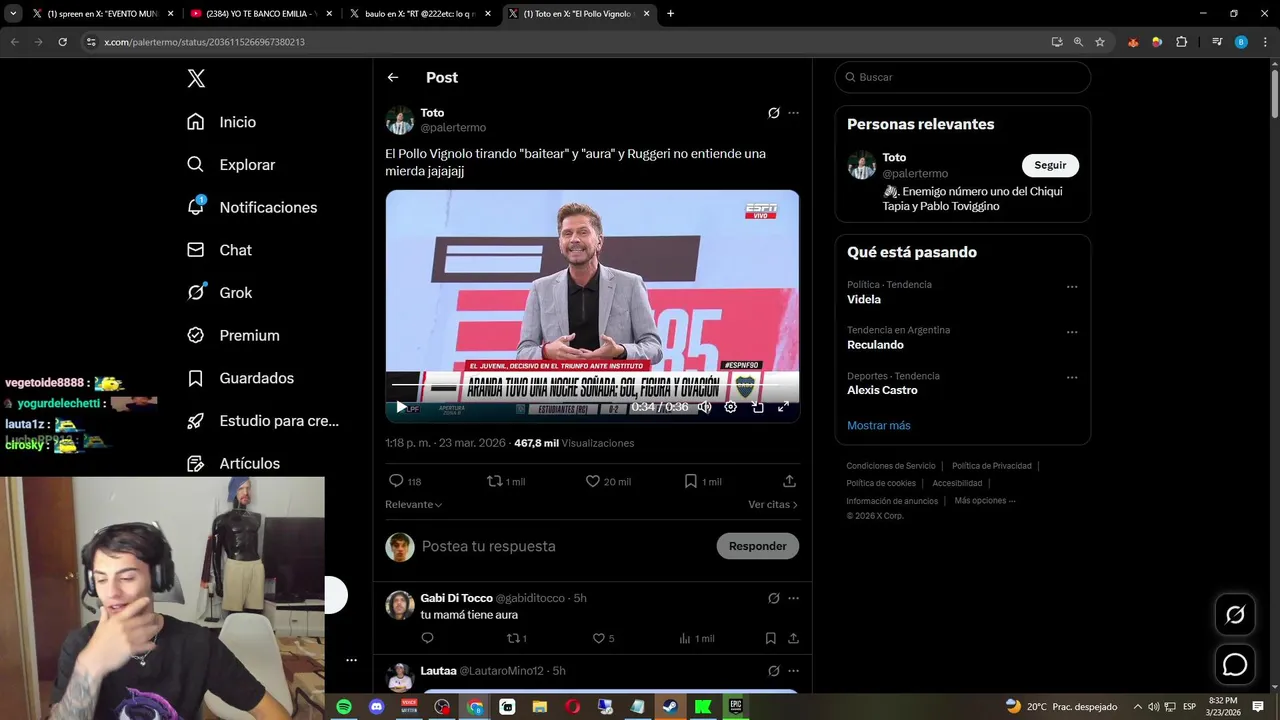Screen dimensions: 1280x720
Task: Reload the page
Action: (x=62, y=42)
